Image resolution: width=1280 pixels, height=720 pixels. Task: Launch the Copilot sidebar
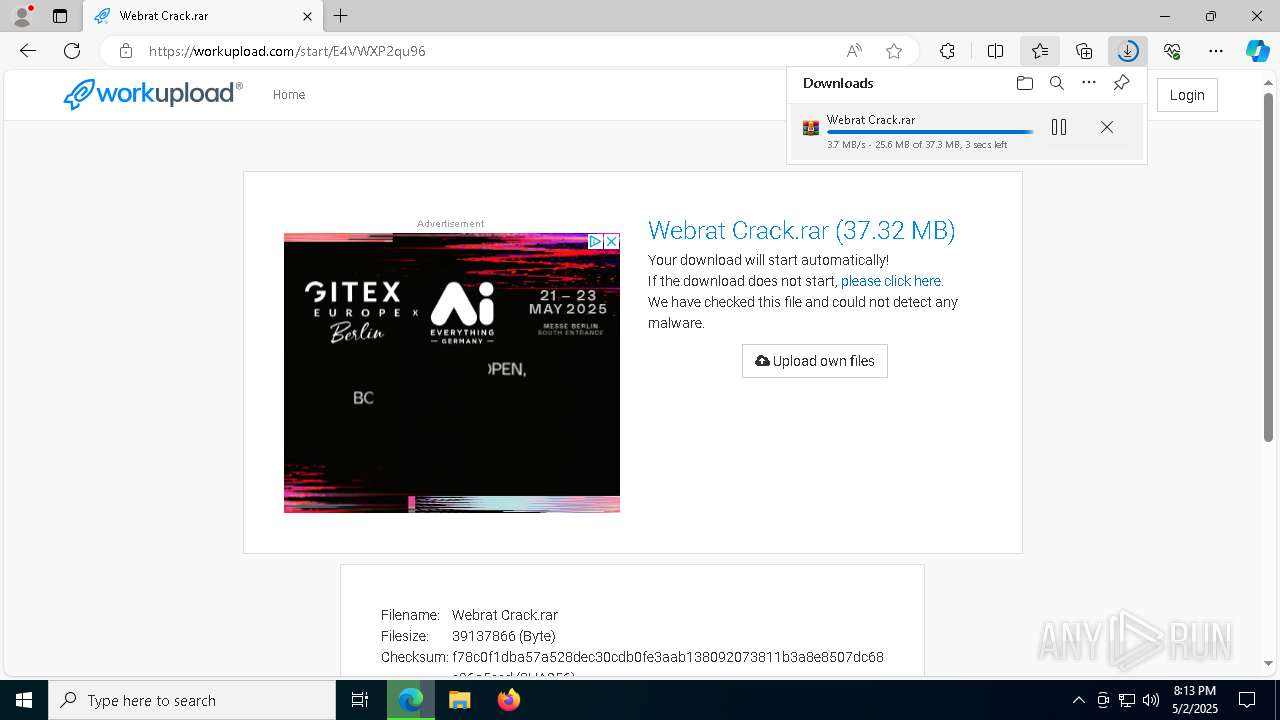[x=1257, y=51]
